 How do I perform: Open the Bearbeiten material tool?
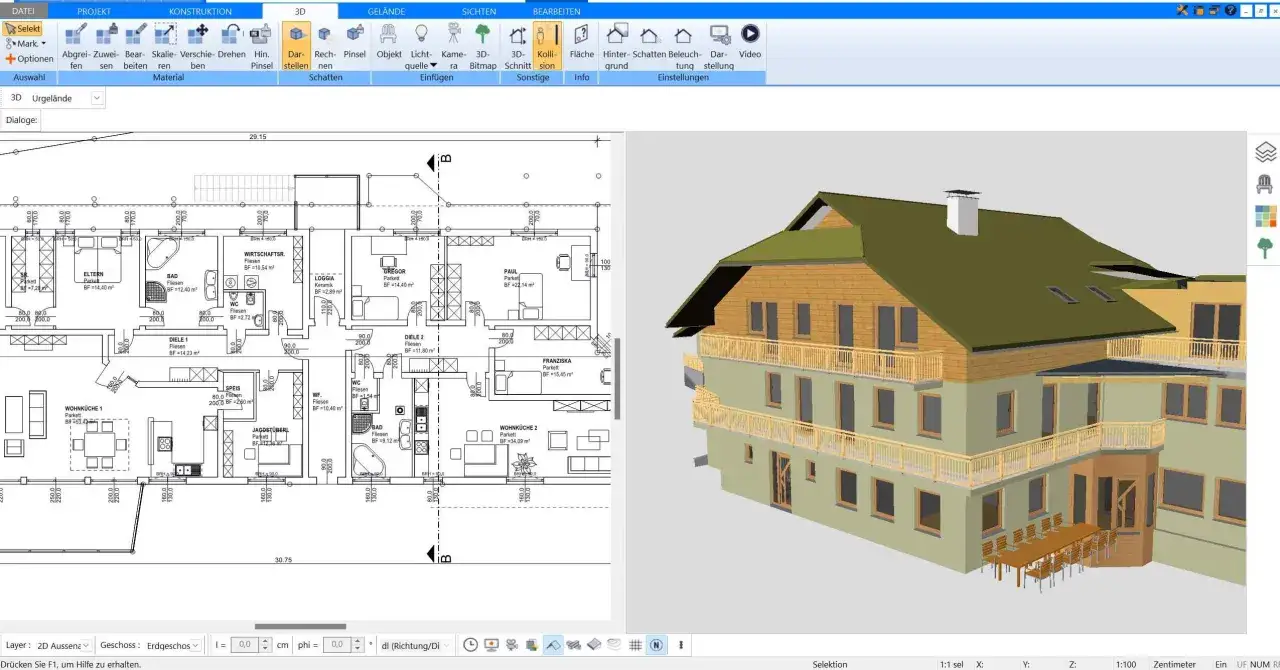(x=136, y=46)
